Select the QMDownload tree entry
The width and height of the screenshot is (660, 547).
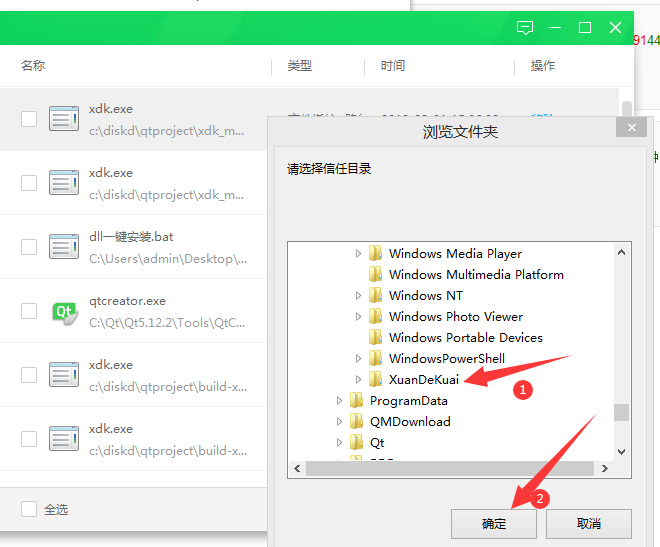click(410, 422)
